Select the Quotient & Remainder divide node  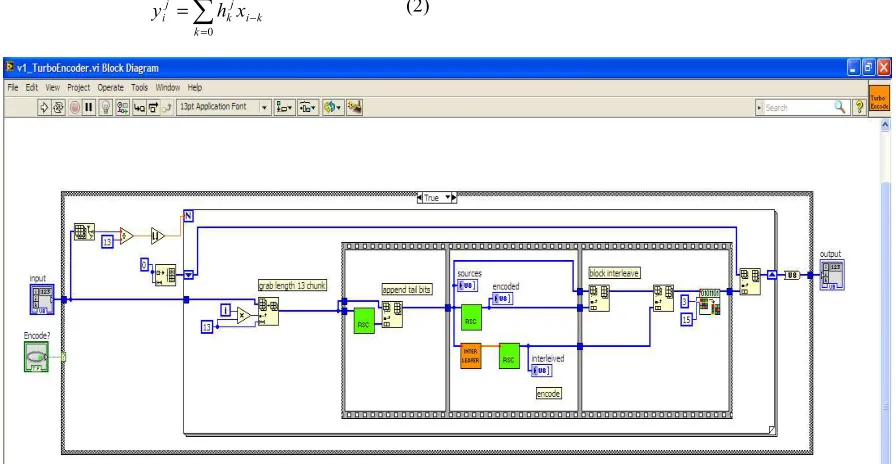pos(126,235)
